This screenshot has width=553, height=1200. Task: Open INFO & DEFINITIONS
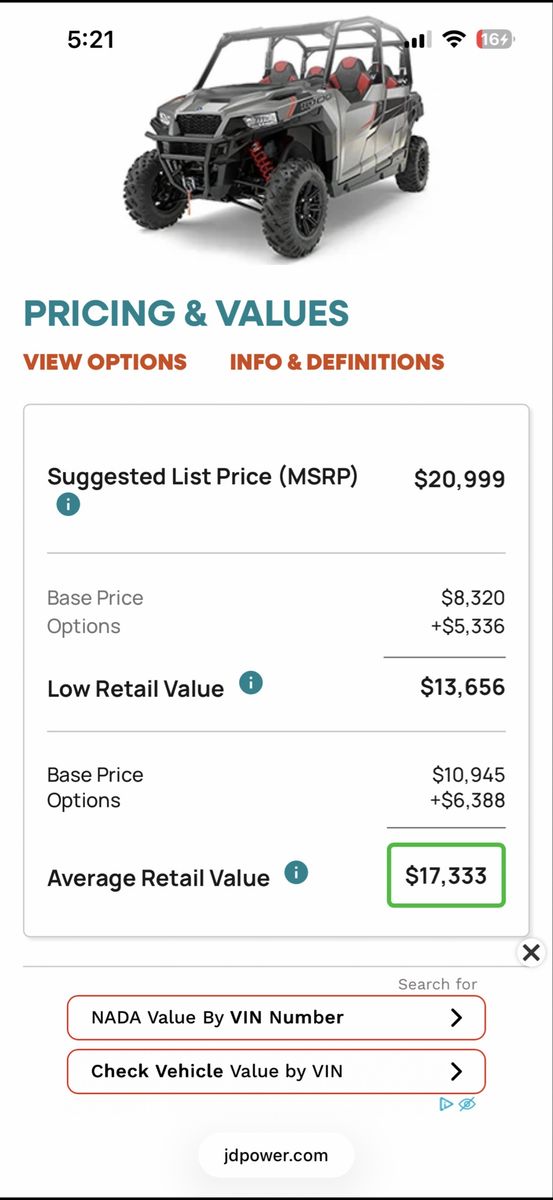(x=337, y=362)
